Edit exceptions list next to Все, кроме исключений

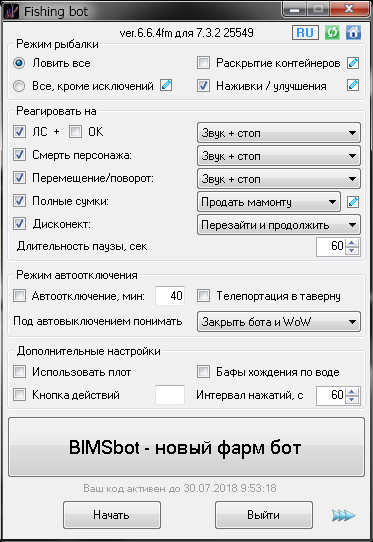[x=166, y=85]
